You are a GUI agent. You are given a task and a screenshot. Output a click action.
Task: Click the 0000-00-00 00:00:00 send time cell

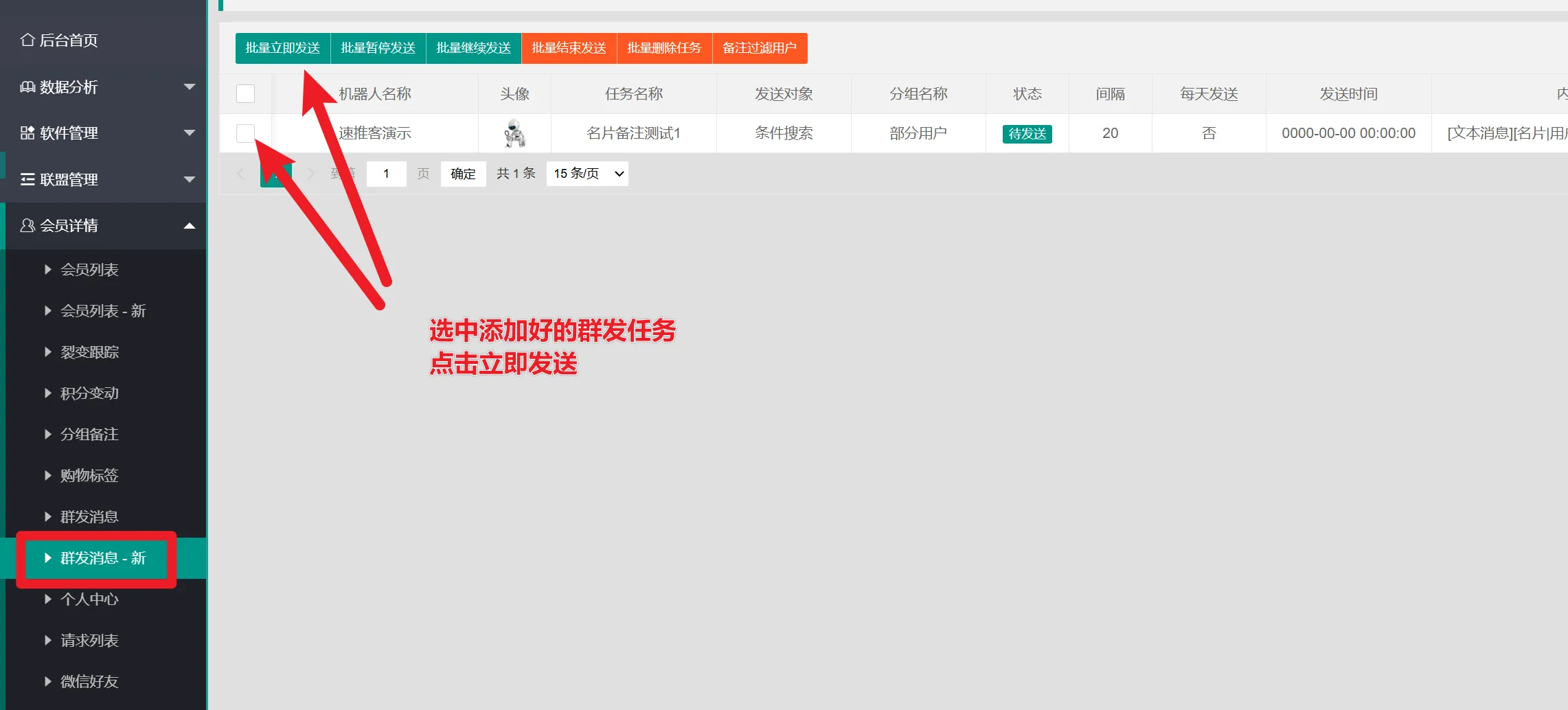[1348, 133]
